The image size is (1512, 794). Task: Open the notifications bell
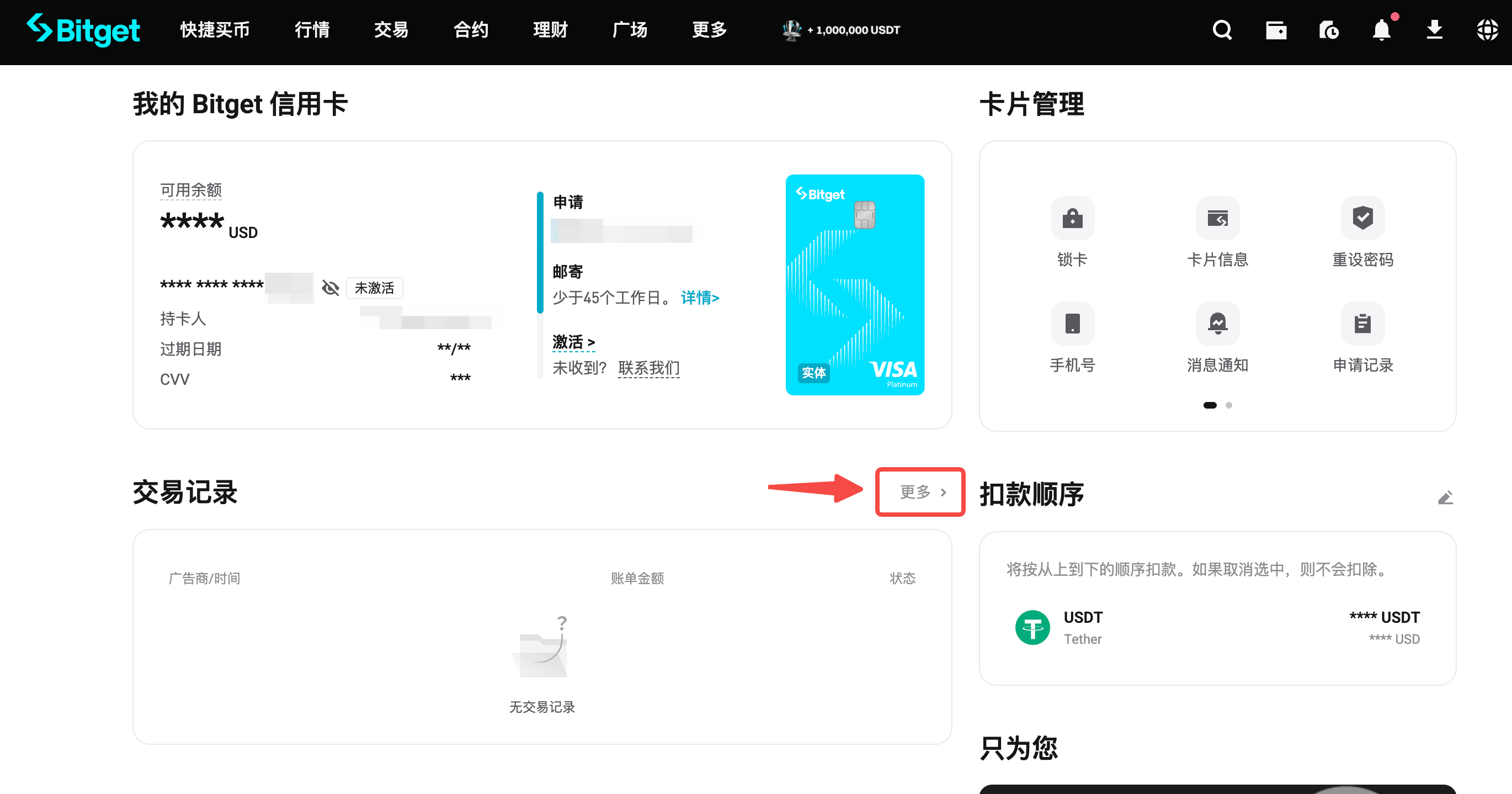pos(1382,30)
